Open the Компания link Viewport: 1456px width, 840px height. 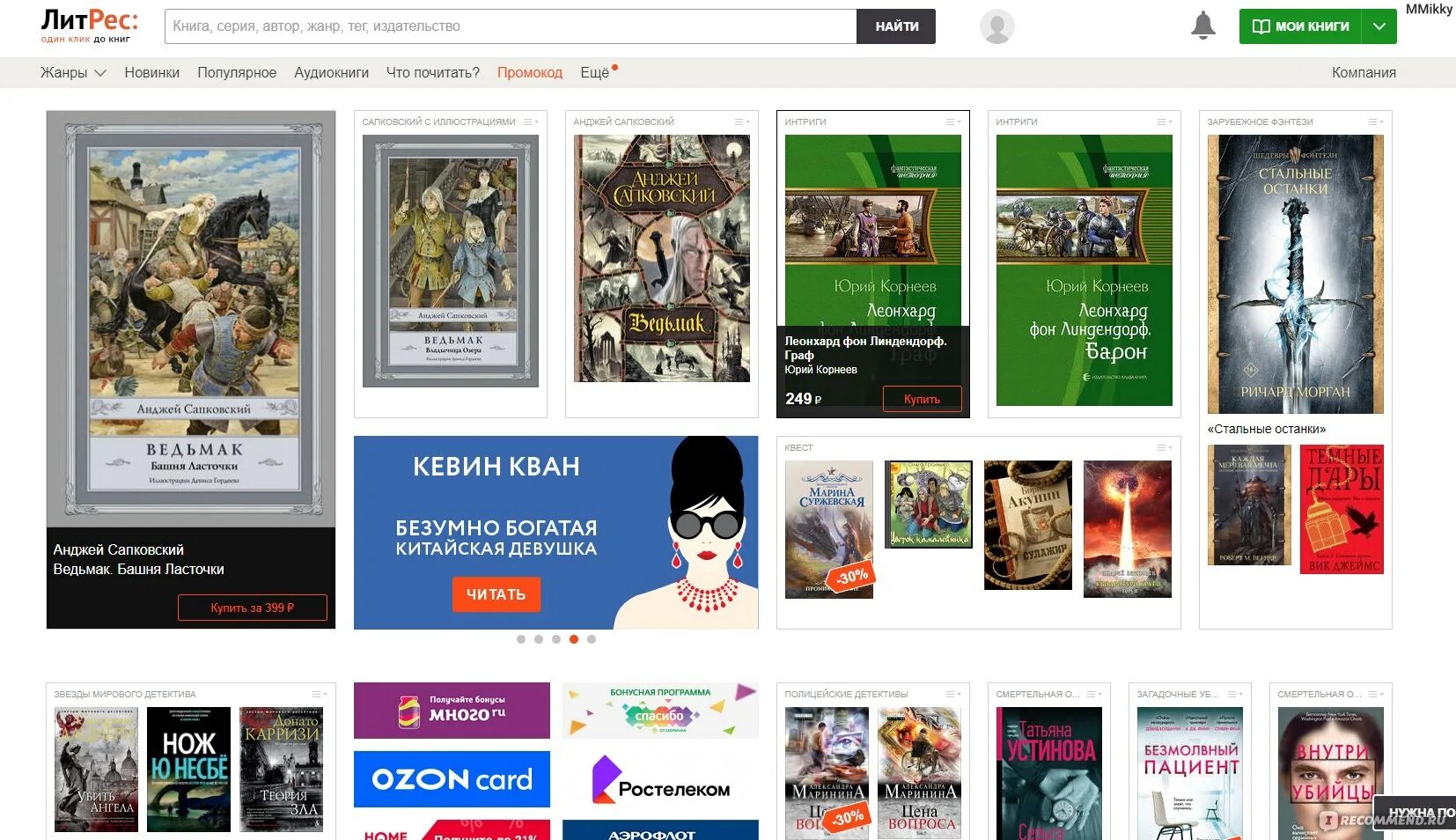coord(1364,73)
